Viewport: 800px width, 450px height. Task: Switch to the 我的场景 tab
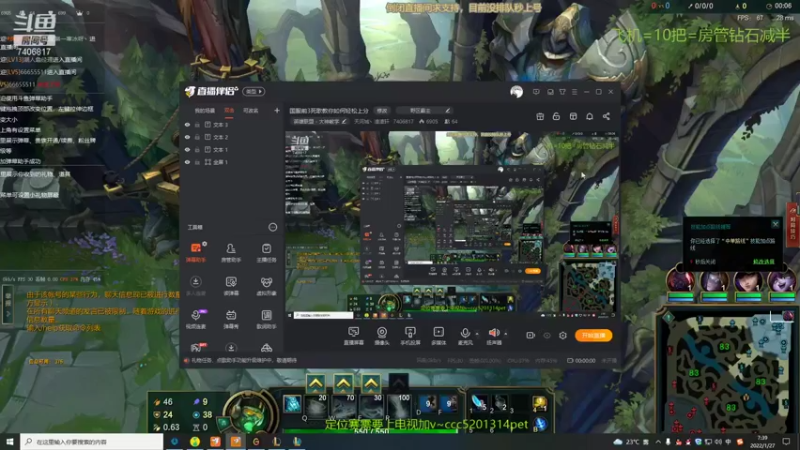point(205,111)
